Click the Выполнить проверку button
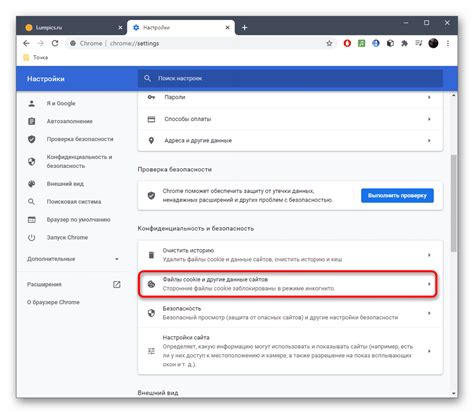Screen dimensions: 474x414 coord(397,195)
